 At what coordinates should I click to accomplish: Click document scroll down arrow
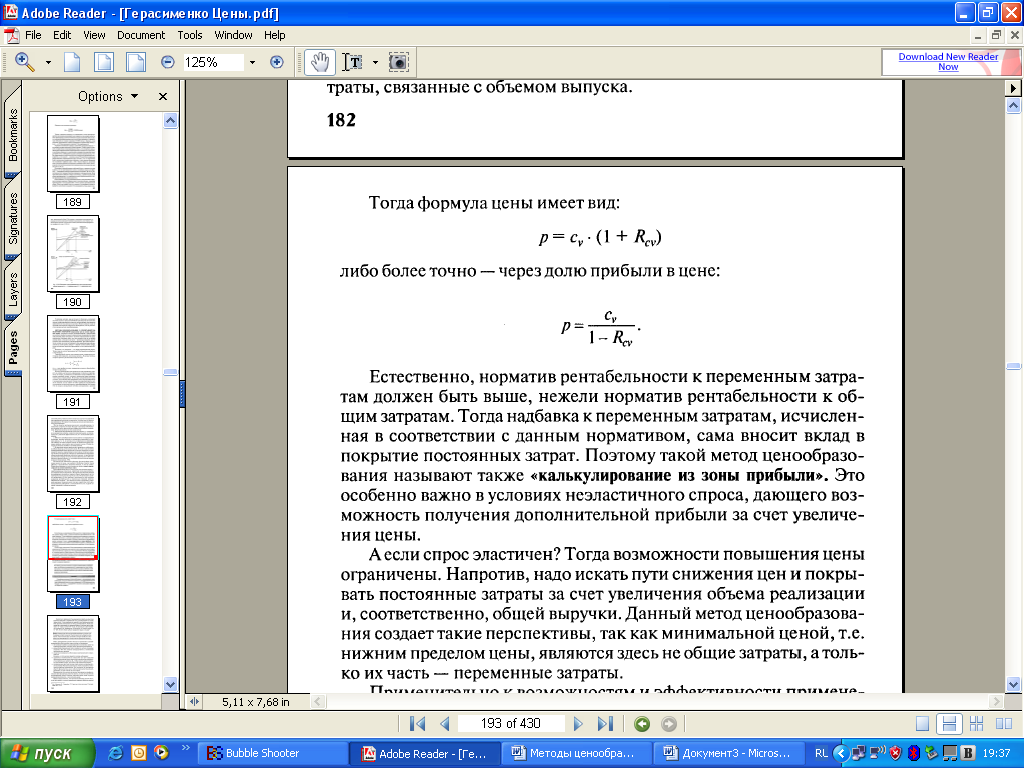coord(1013,684)
